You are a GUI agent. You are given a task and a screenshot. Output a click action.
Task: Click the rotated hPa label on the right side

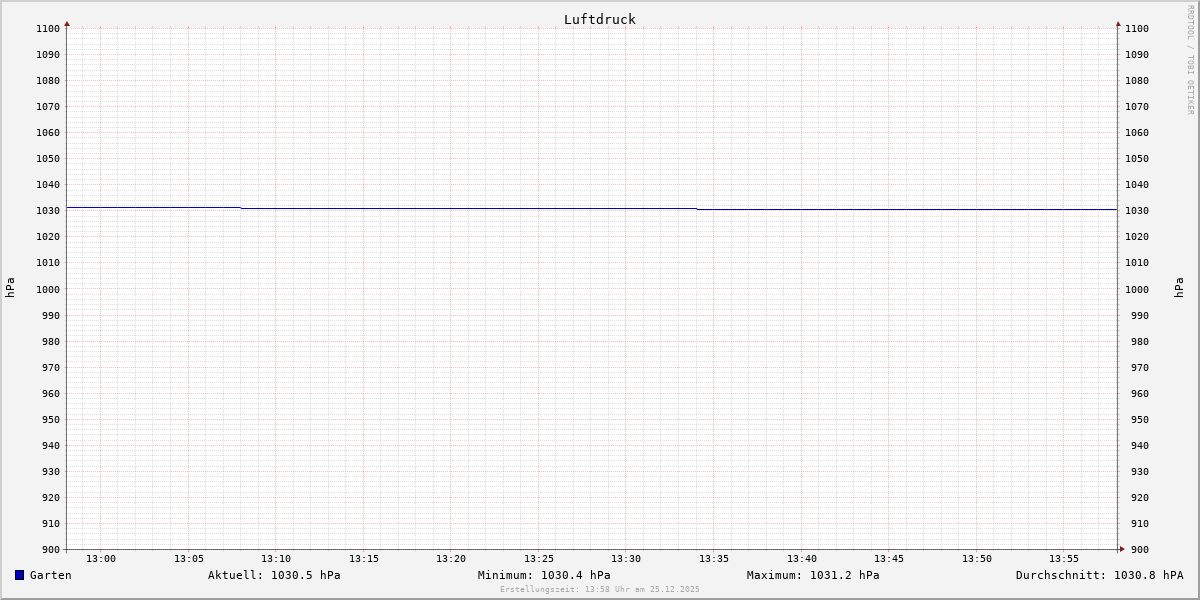click(1179, 288)
